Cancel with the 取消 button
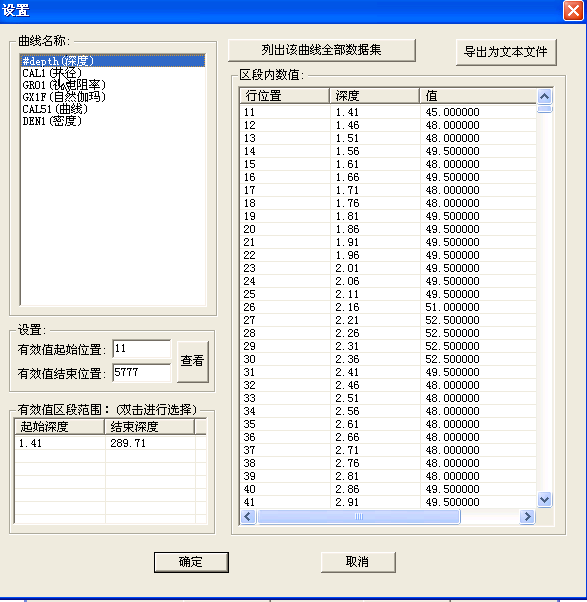Image resolution: width=587 pixels, height=602 pixels. pyautogui.click(x=358, y=562)
